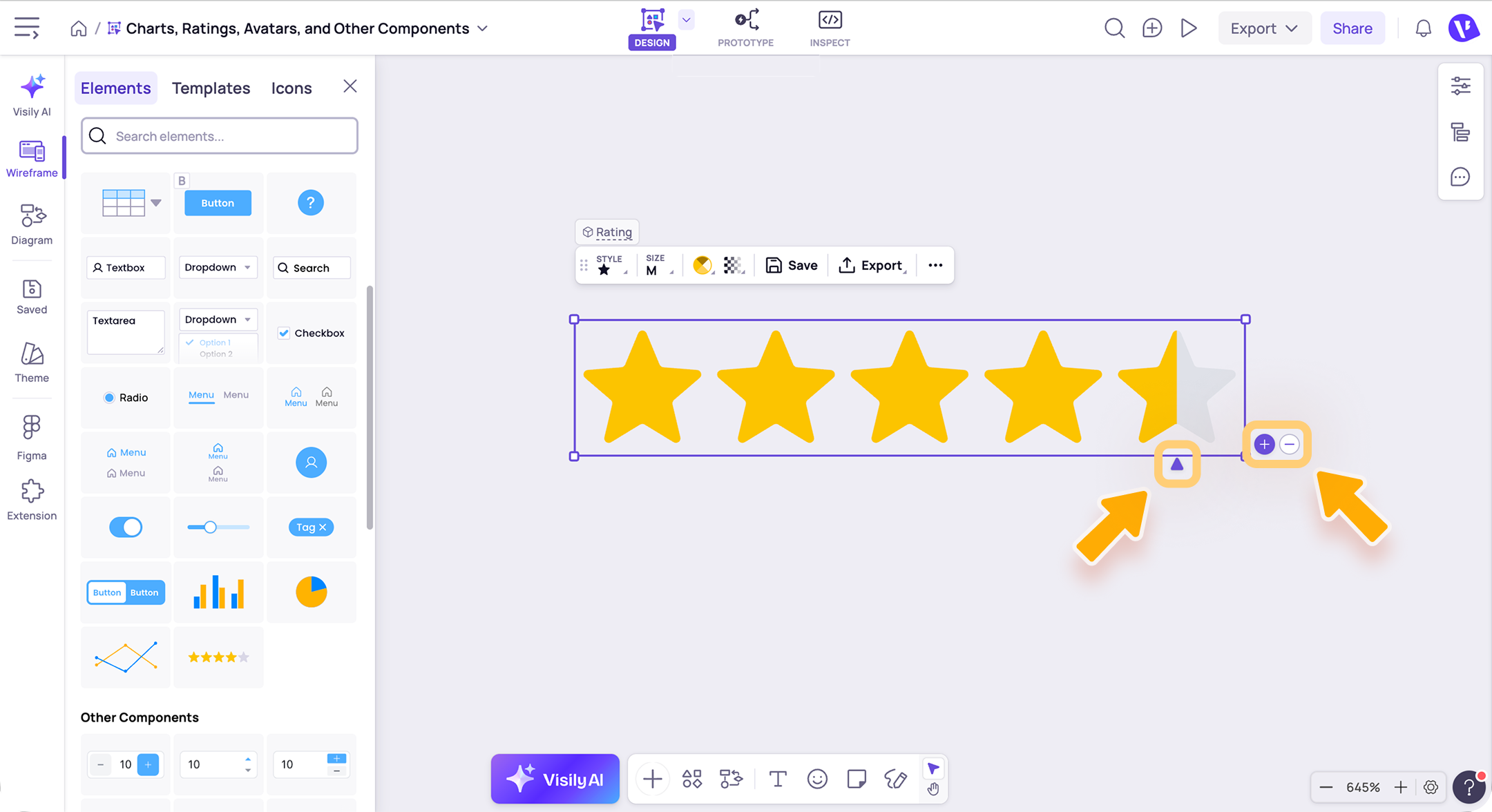Switch to the Elements tab

click(115, 88)
